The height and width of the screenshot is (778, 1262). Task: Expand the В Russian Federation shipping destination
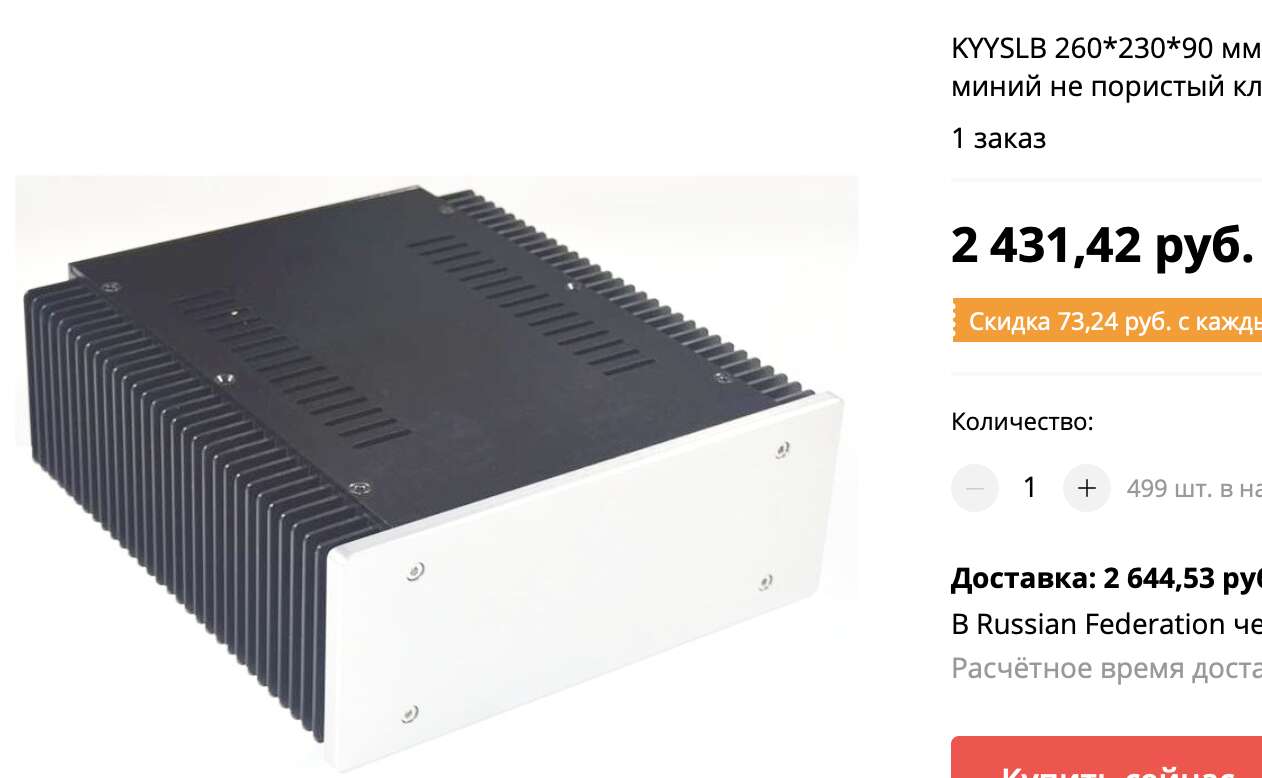click(x=1106, y=624)
